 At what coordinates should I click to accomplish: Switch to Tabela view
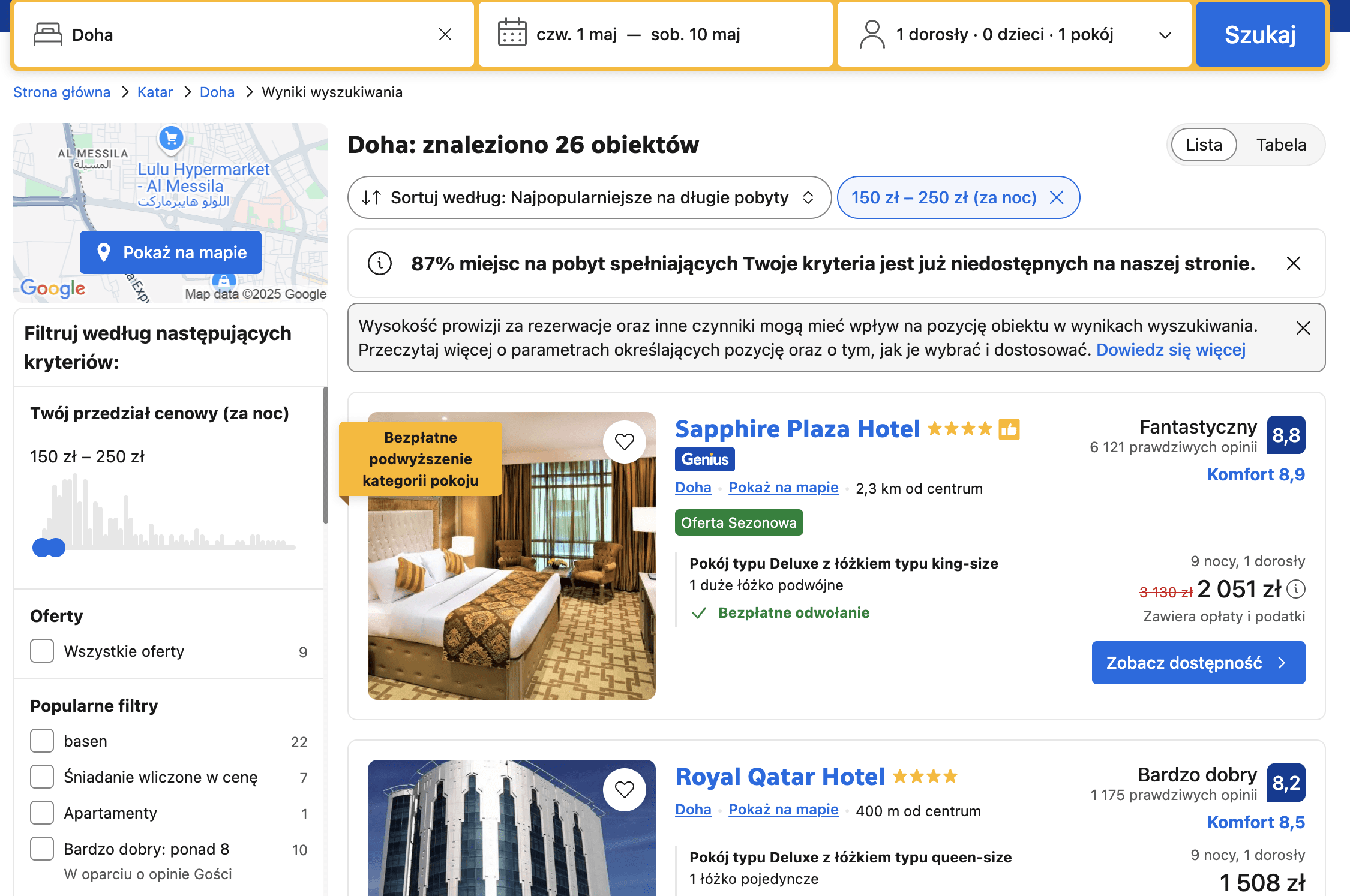point(1281,145)
